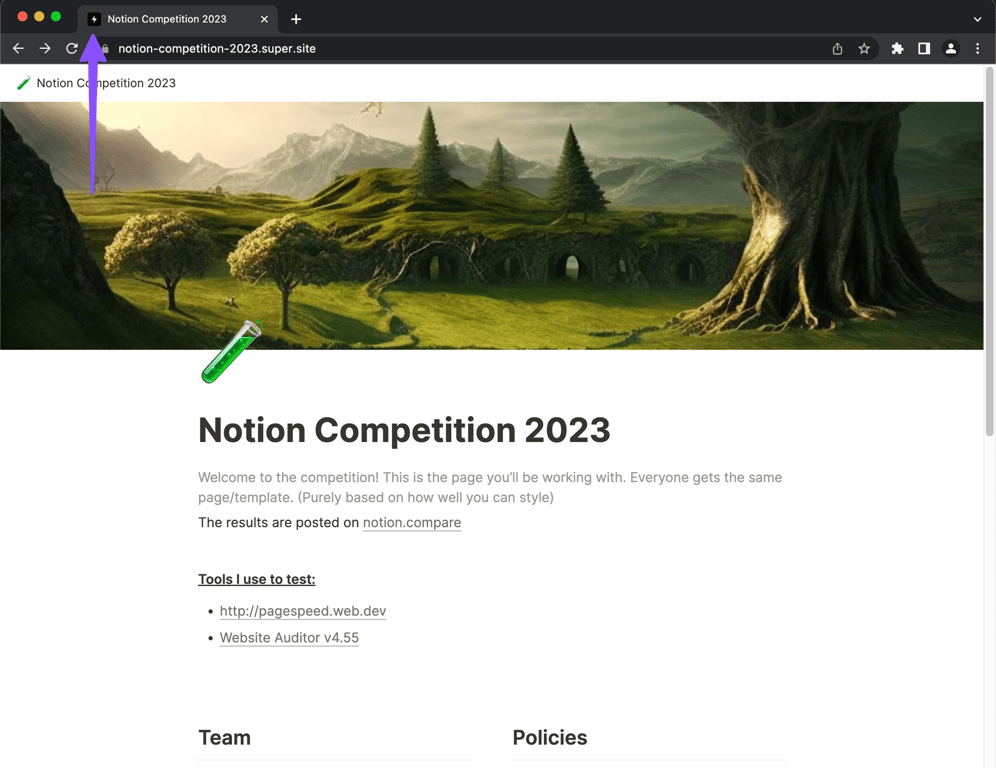Open the notion.compare link

412,522
